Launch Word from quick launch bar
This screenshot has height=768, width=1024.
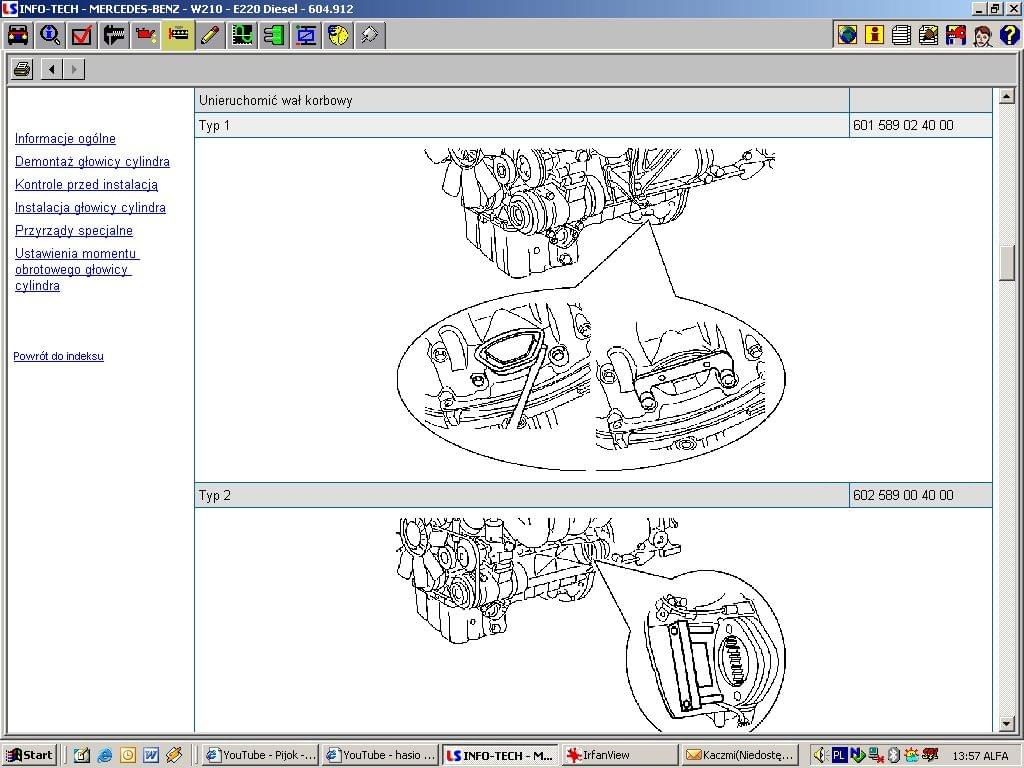click(151, 756)
